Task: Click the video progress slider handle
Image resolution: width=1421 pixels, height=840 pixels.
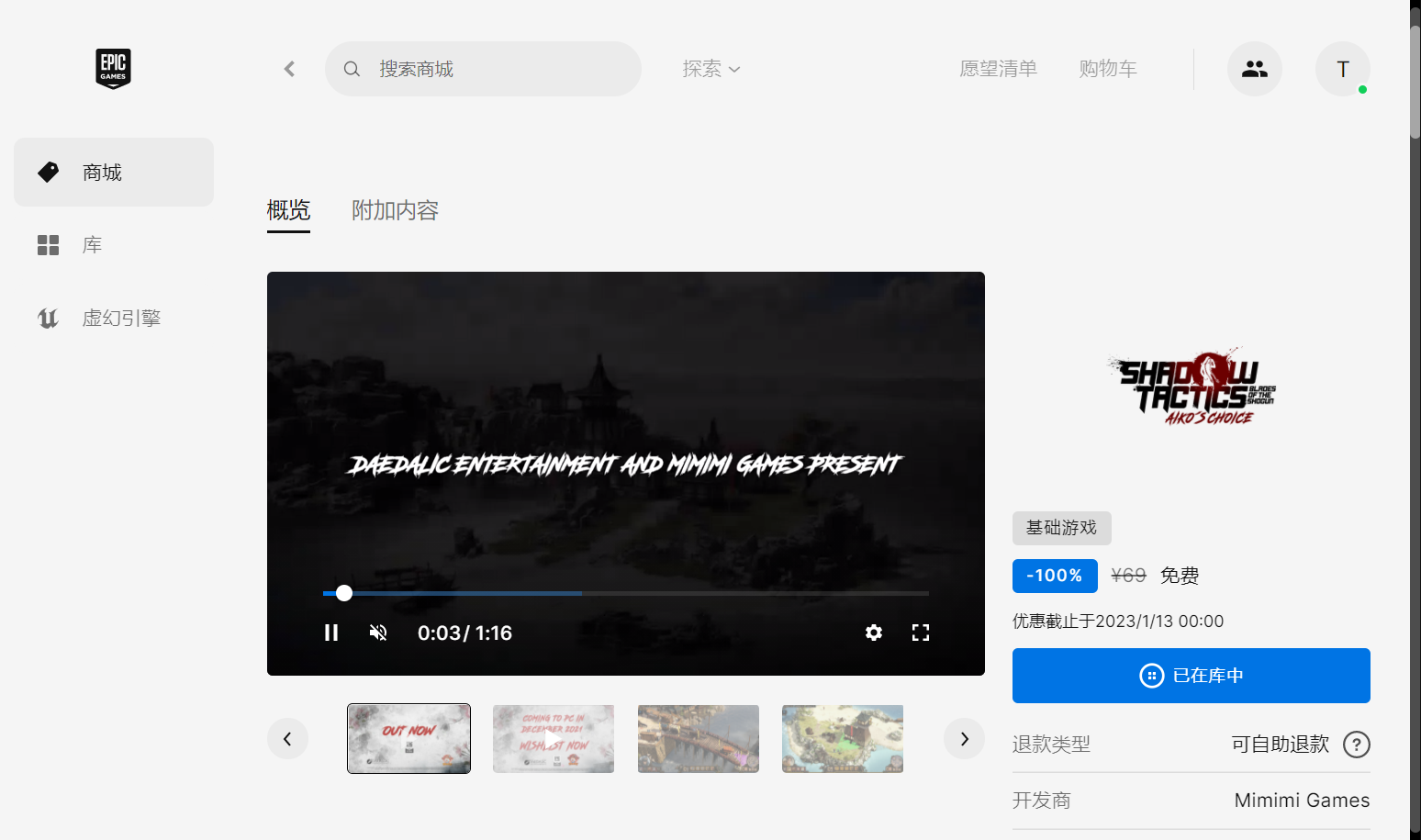Action: 344,593
